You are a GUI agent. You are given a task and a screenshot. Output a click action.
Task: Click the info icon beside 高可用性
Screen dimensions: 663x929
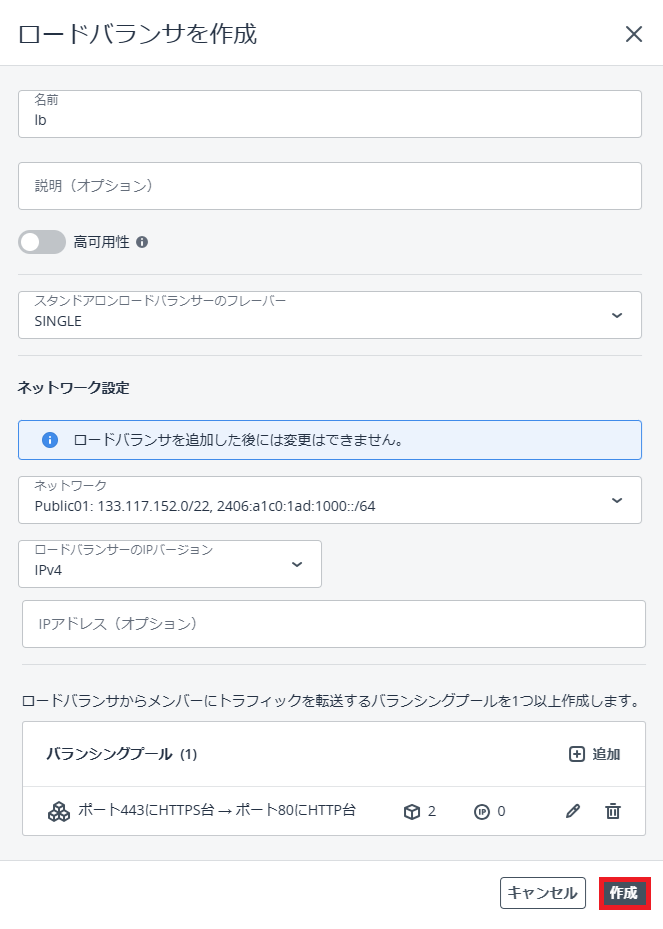142,242
